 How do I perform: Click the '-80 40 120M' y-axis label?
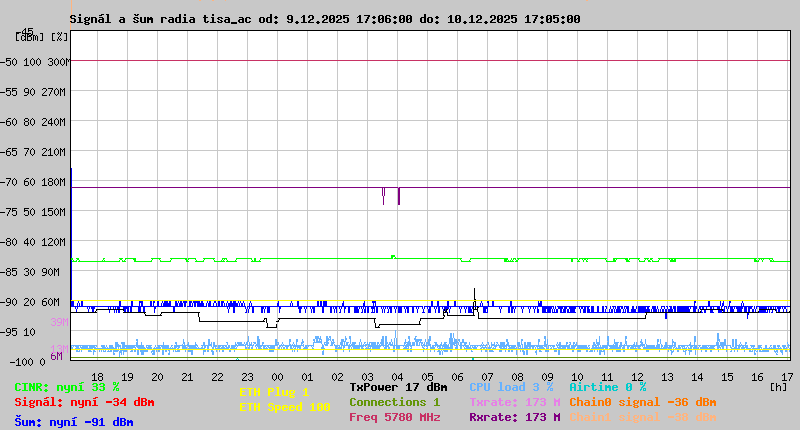pyautogui.click(x=33, y=242)
